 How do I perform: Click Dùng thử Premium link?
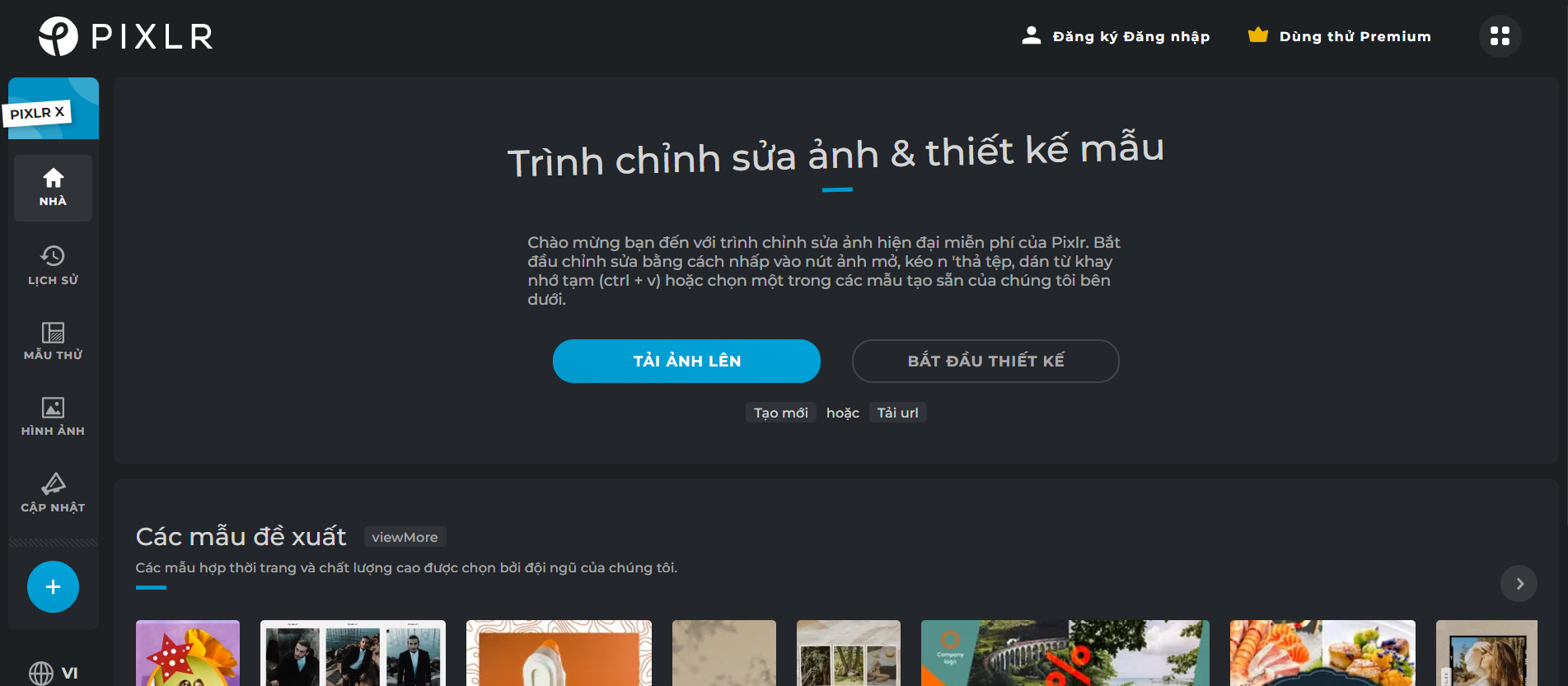(1355, 36)
